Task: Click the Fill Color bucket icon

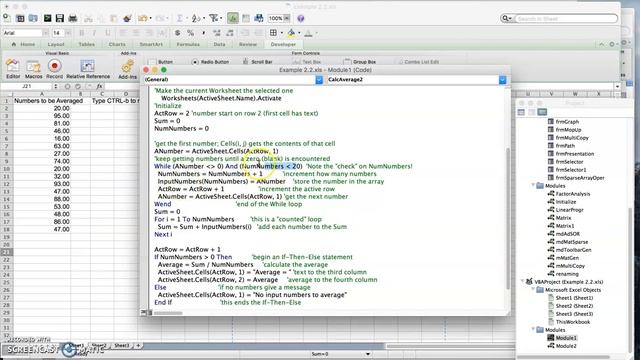Action: coord(291,33)
